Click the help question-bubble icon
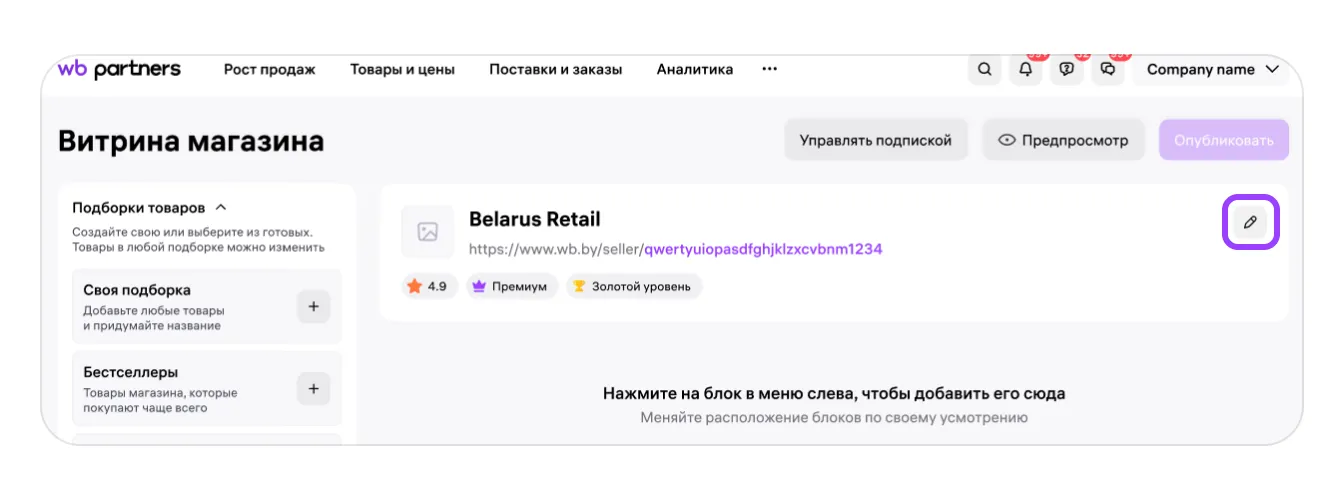This screenshot has height=500, width=1344. tap(1066, 70)
